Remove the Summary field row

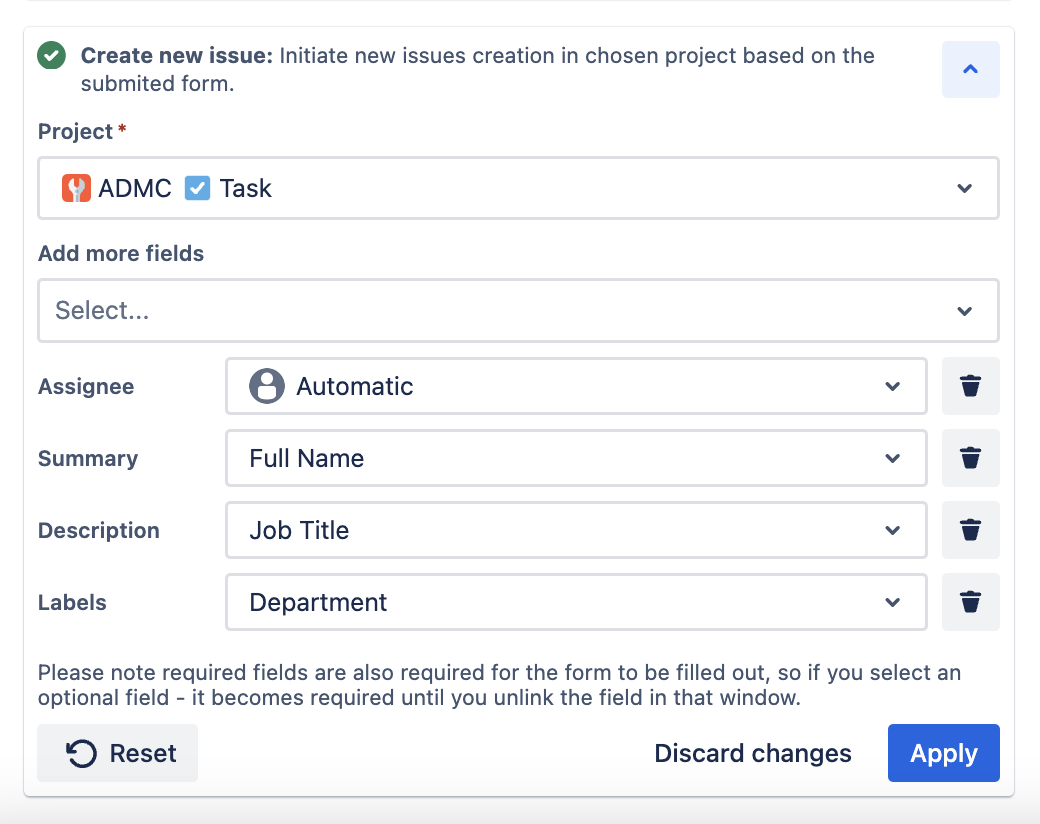[x=970, y=458]
